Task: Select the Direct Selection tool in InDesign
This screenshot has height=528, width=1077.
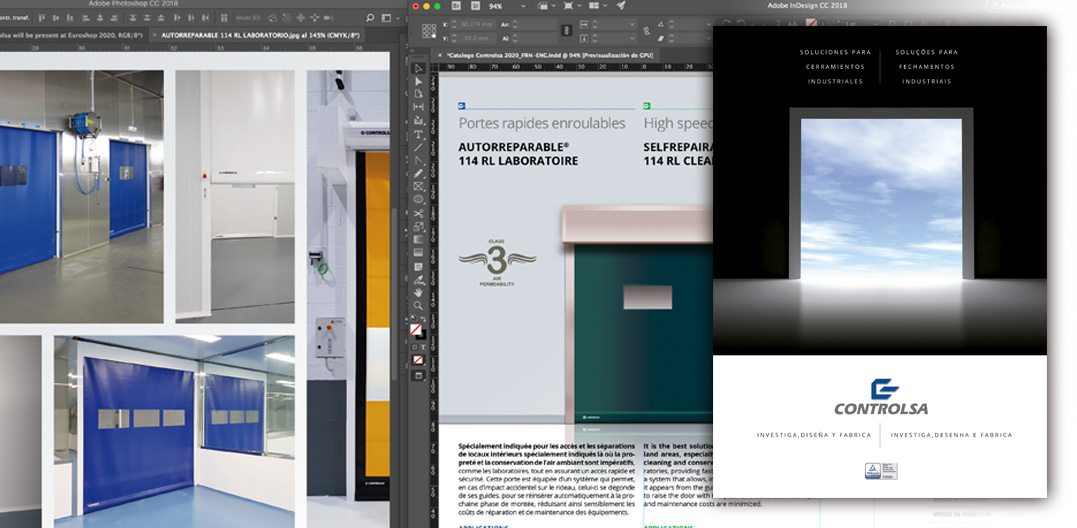Action: pos(418,81)
